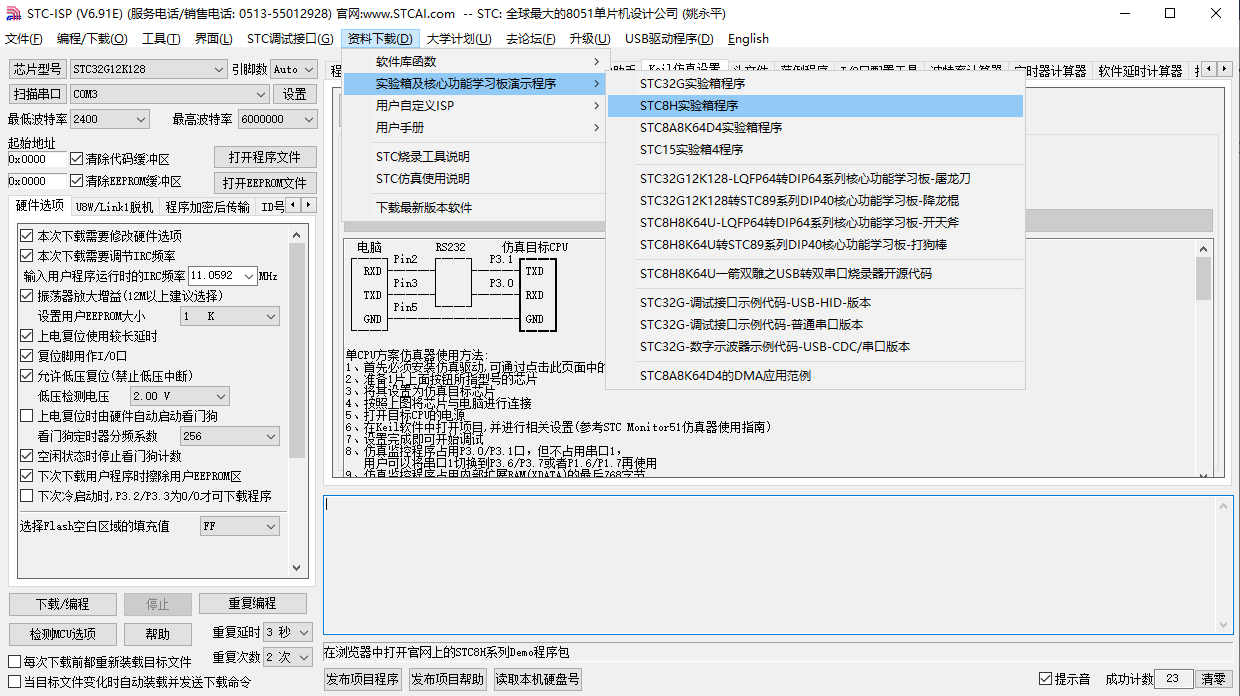
Task: Toggle 复位脚用作I/O口 checkbox
Action: pyautogui.click(x=27, y=356)
